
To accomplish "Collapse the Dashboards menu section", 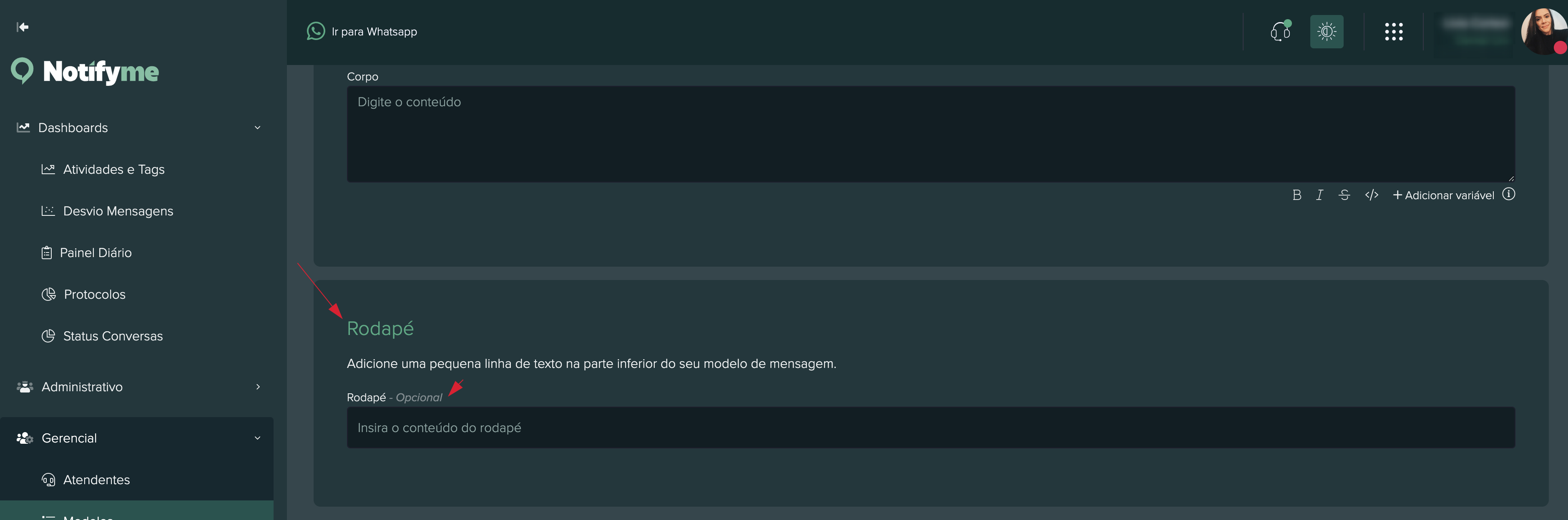I will (257, 128).
